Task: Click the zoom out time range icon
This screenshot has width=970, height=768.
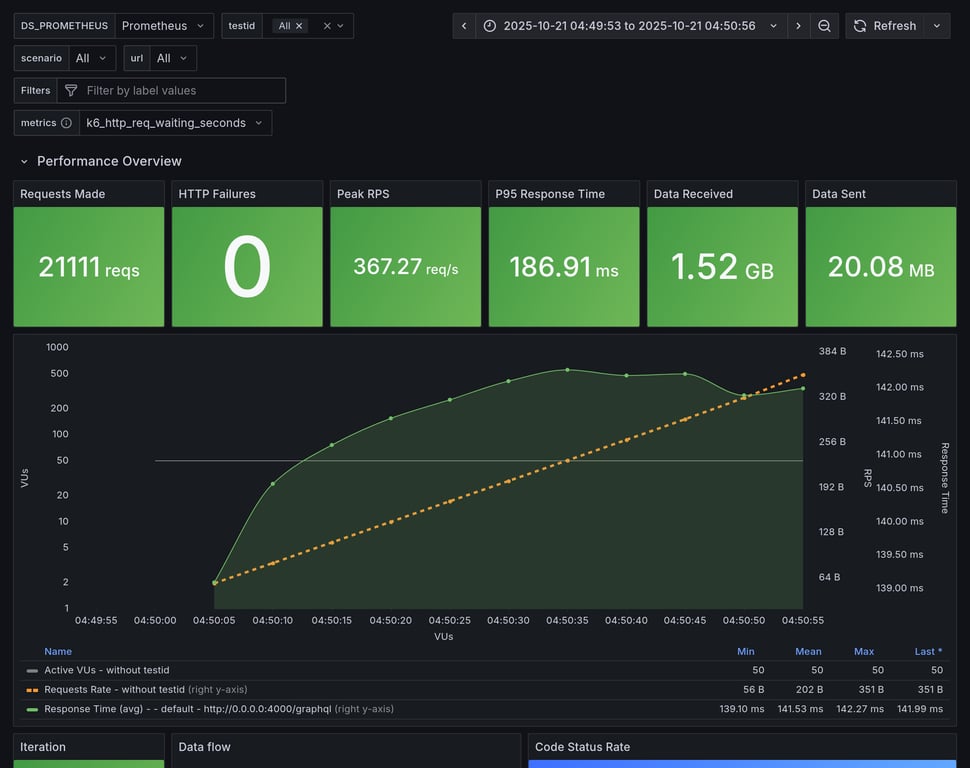Action: 824,26
